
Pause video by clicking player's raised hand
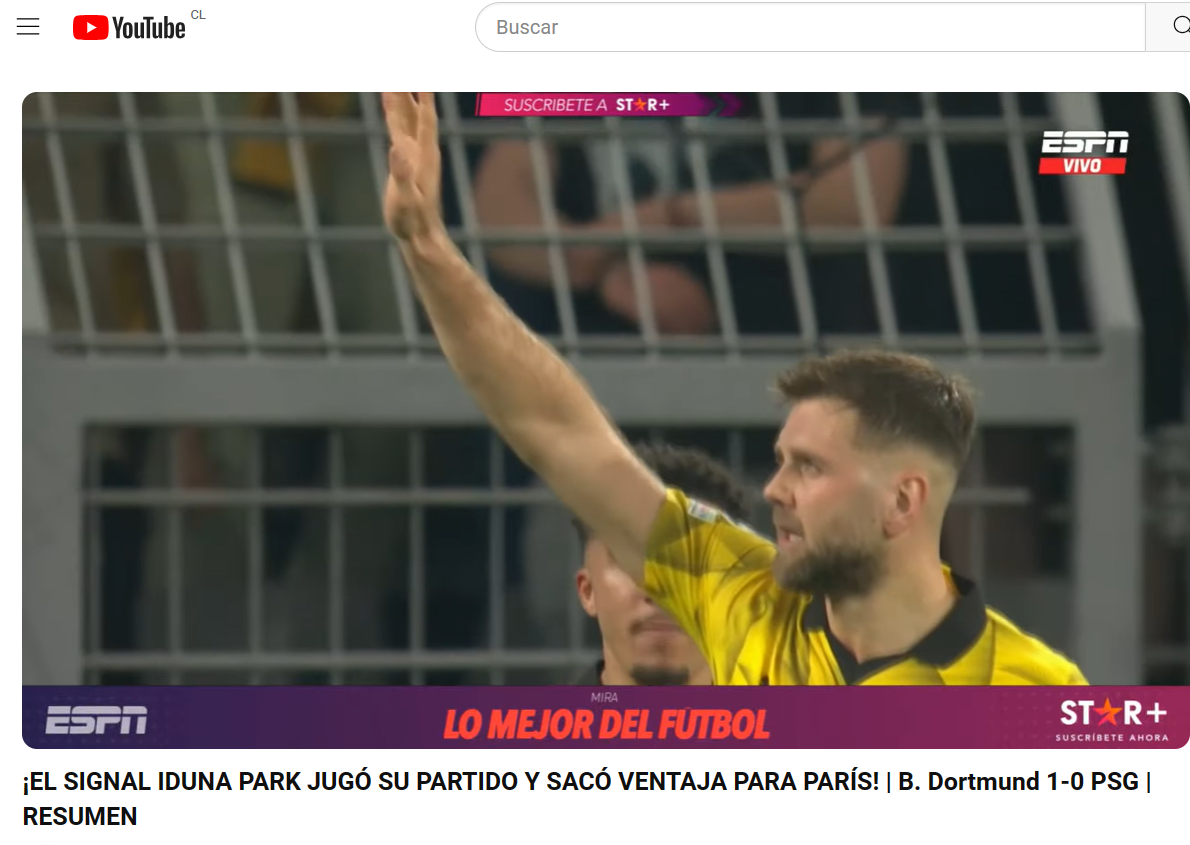coord(412,163)
